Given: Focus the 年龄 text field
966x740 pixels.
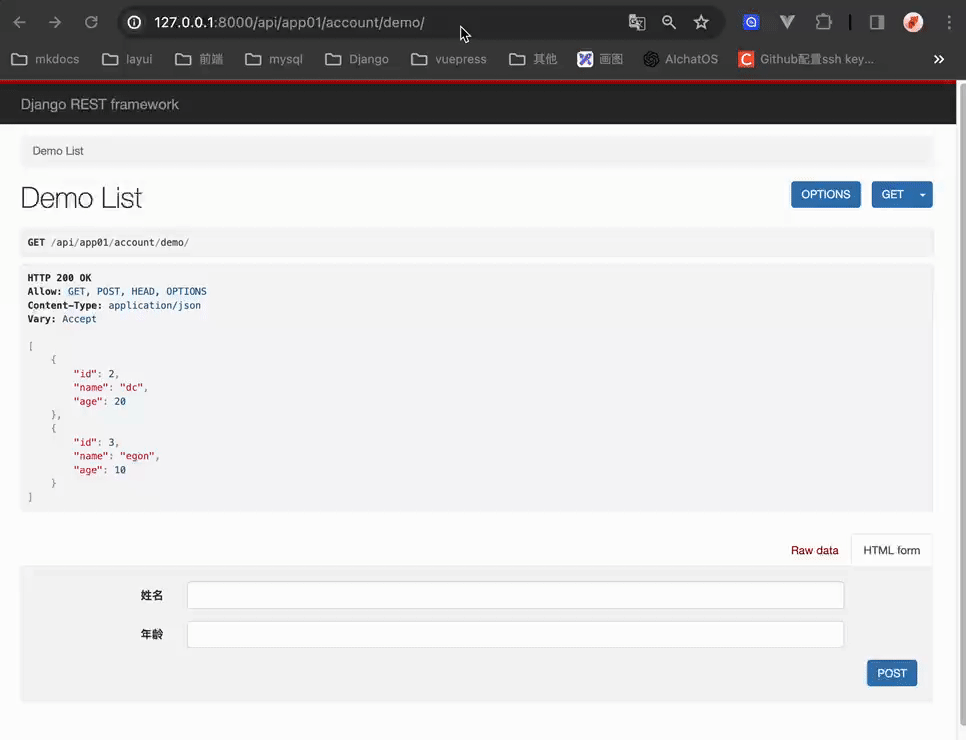Looking at the screenshot, I should click(515, 634).
